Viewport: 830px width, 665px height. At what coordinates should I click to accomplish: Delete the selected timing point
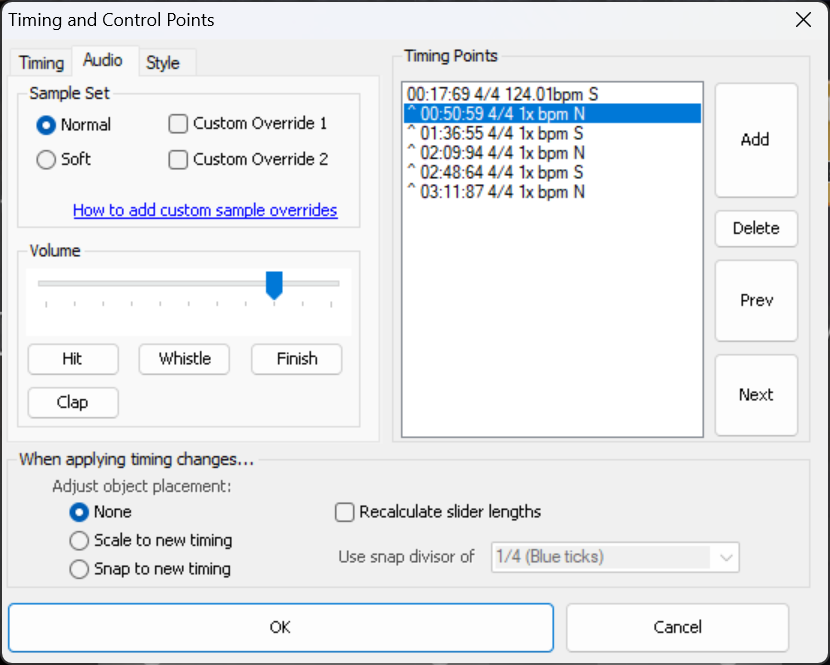click(755, 228)
